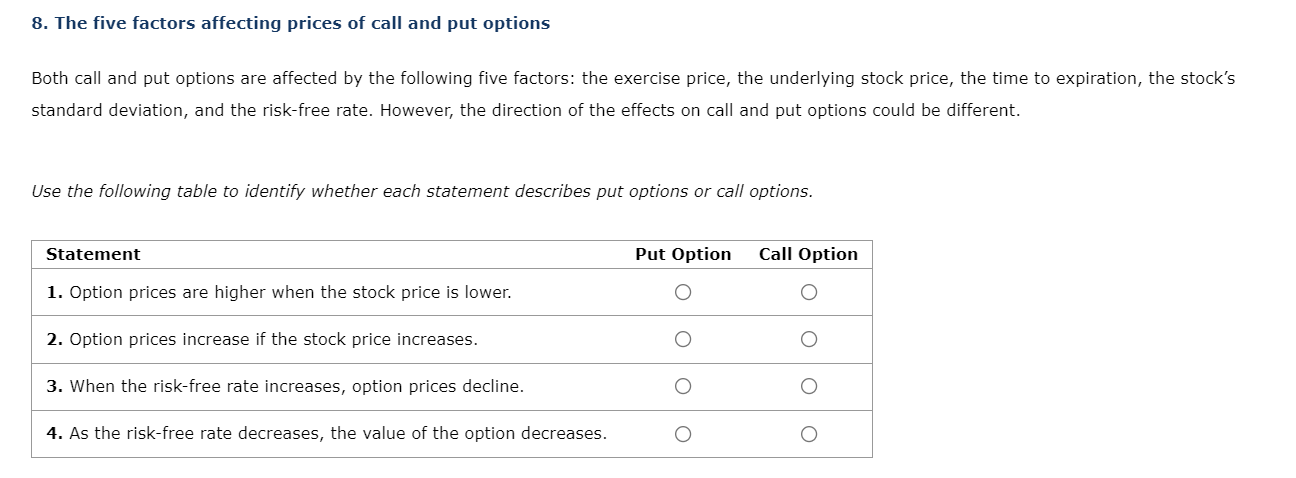This screenshot has height=478, width=1296.
Task: Click the question 8 heading title
Action: tap(290, 23)
